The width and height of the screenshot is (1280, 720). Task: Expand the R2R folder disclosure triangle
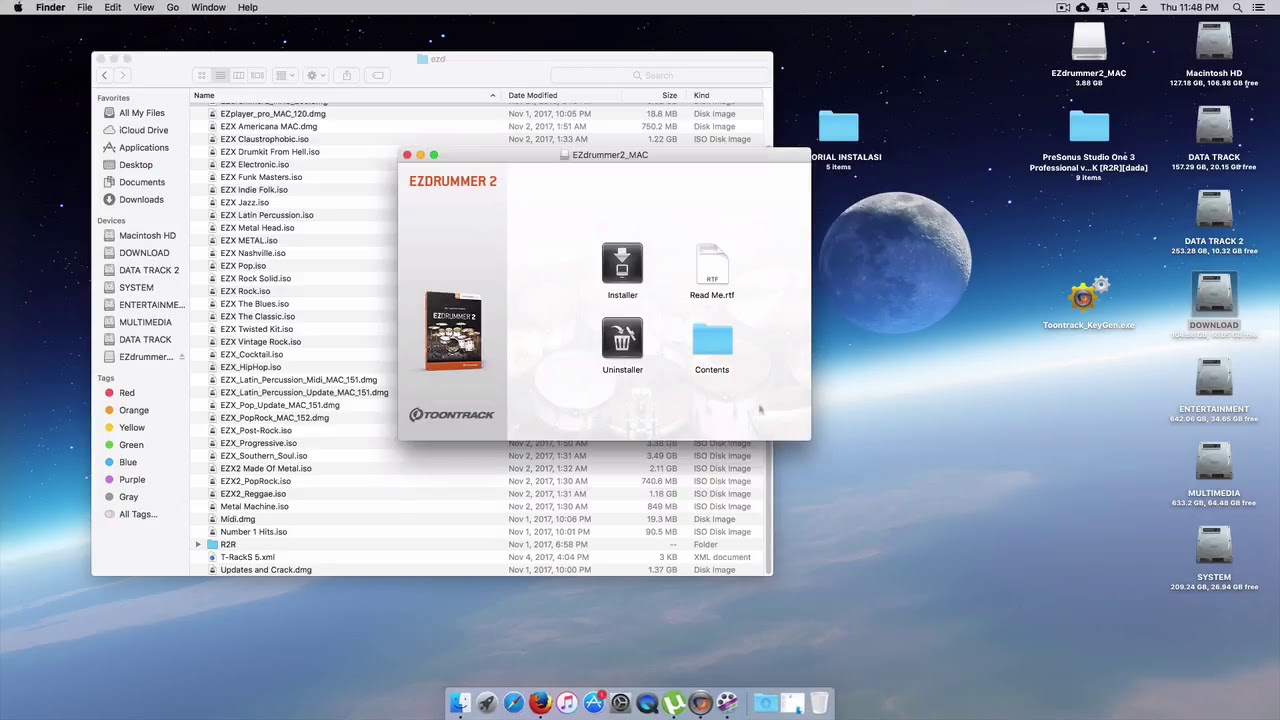coord(198,545)
